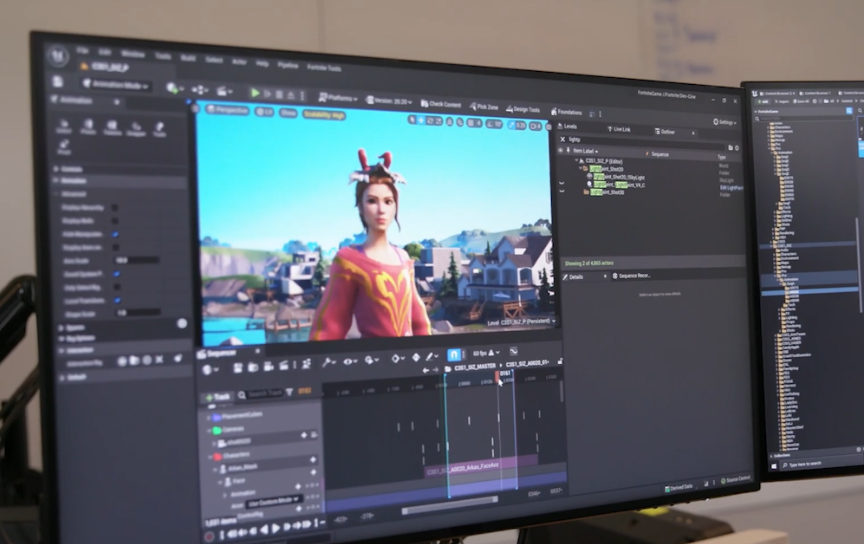Toggle the Local Transforms checked checkbox
Image resolution: width=864 pixels, height=544 pixels.
pos(117,300)
